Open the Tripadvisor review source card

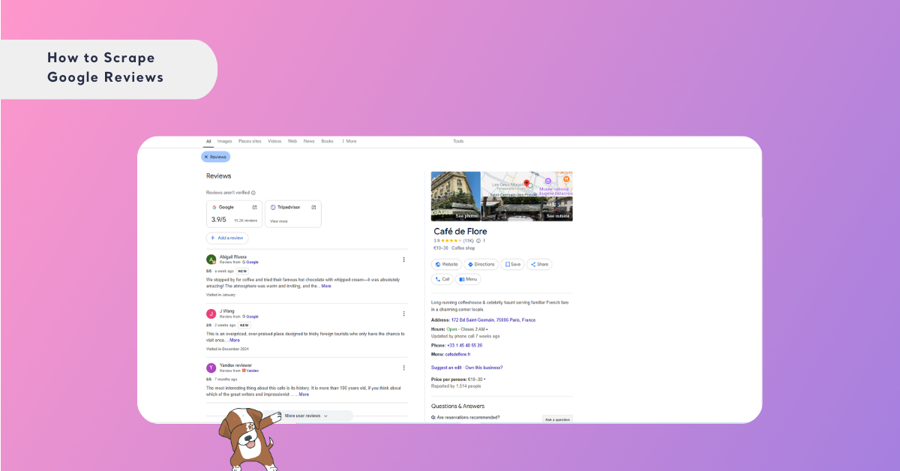pos(293,214)
